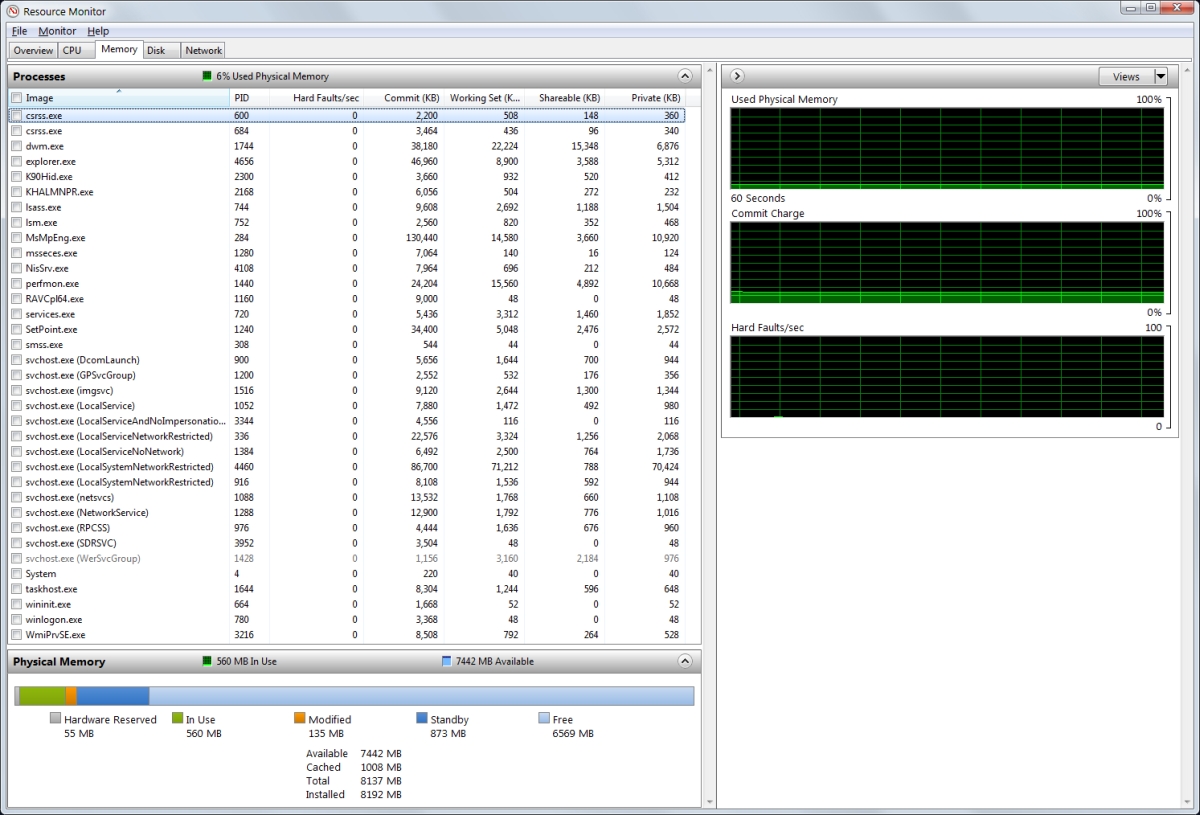The width and height of the screenshot is (1200, 815).
Task: Sort by Private (KB) column
Action: tap(644, 98)
